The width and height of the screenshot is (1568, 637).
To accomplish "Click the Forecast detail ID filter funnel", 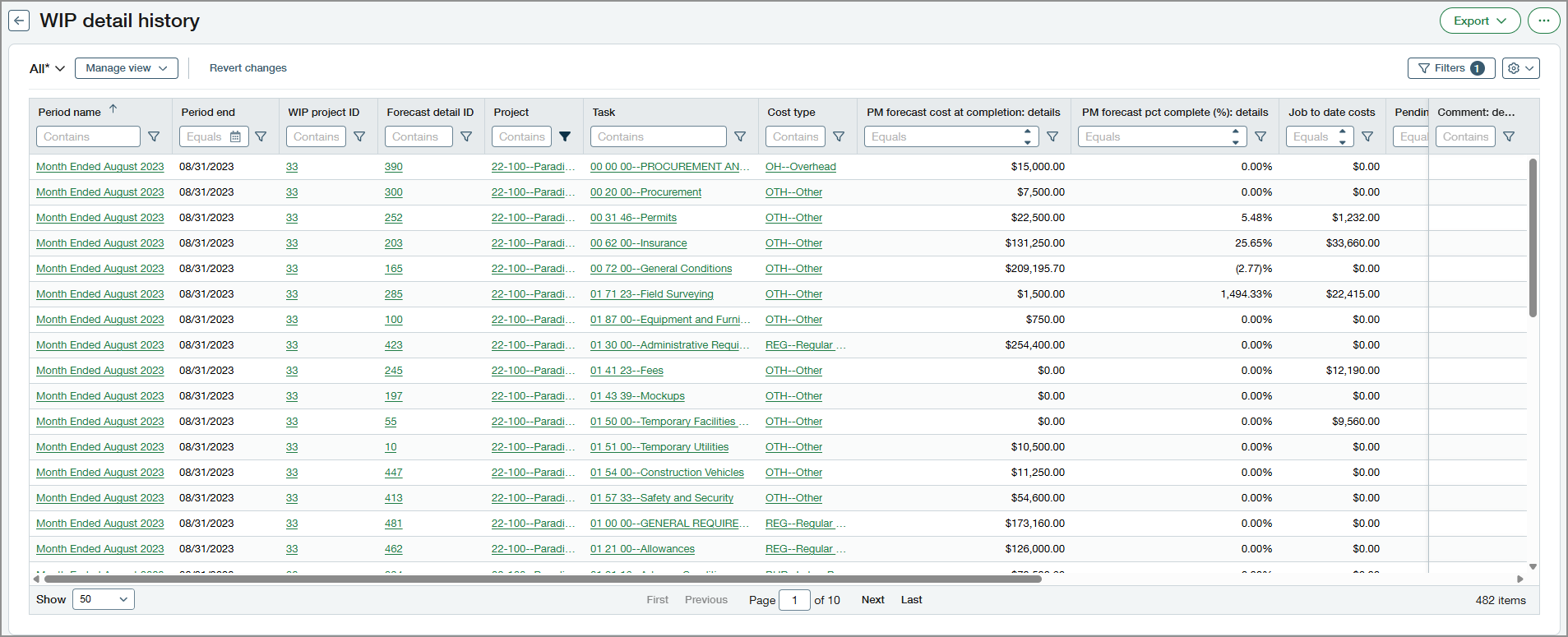I will click(466, 136).
